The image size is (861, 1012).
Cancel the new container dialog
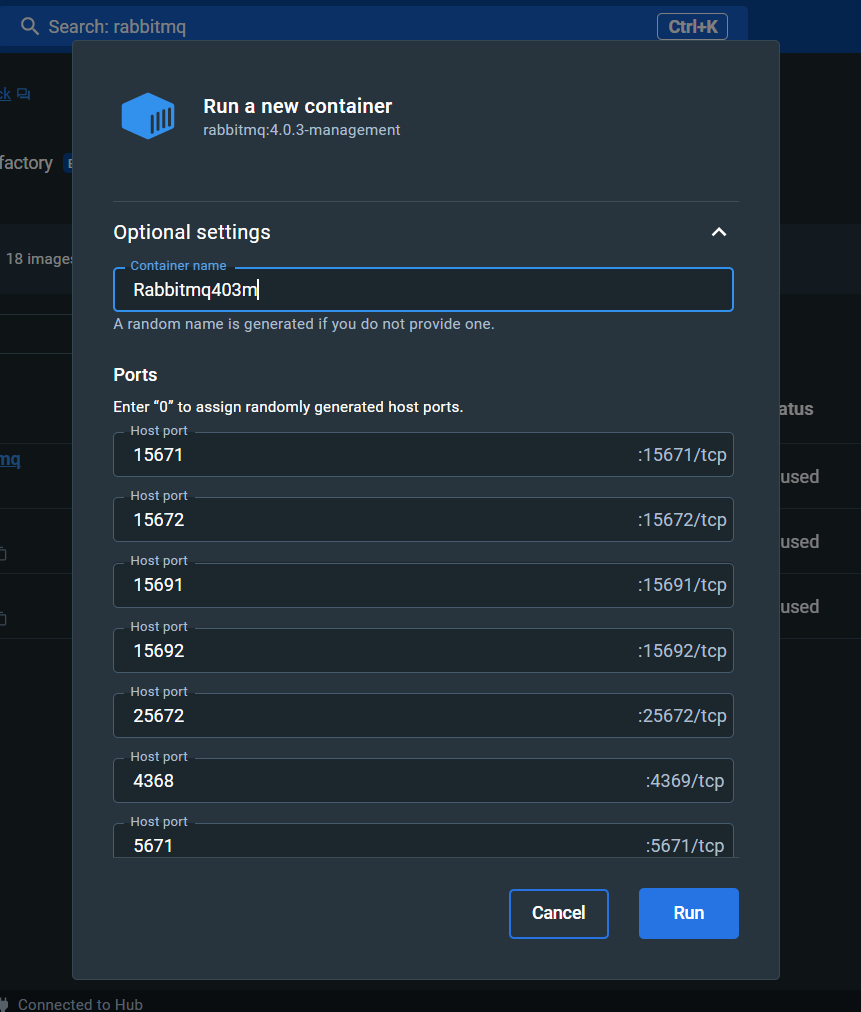click(558, 913)
